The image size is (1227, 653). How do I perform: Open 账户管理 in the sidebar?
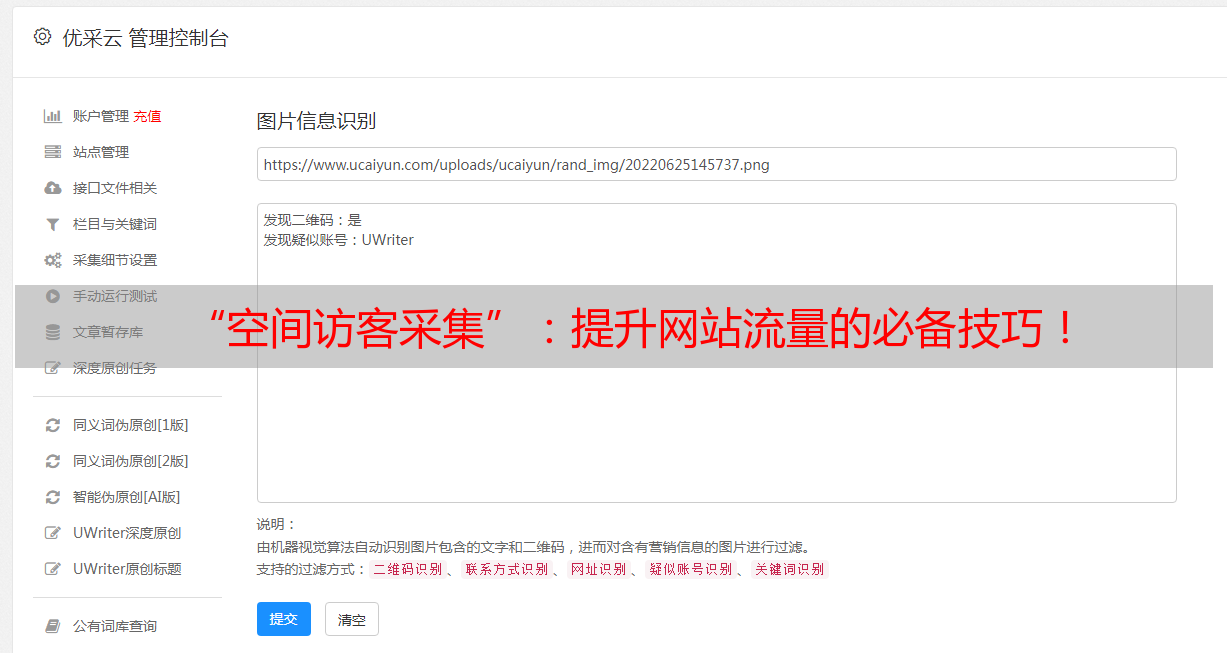click(101, 116)
